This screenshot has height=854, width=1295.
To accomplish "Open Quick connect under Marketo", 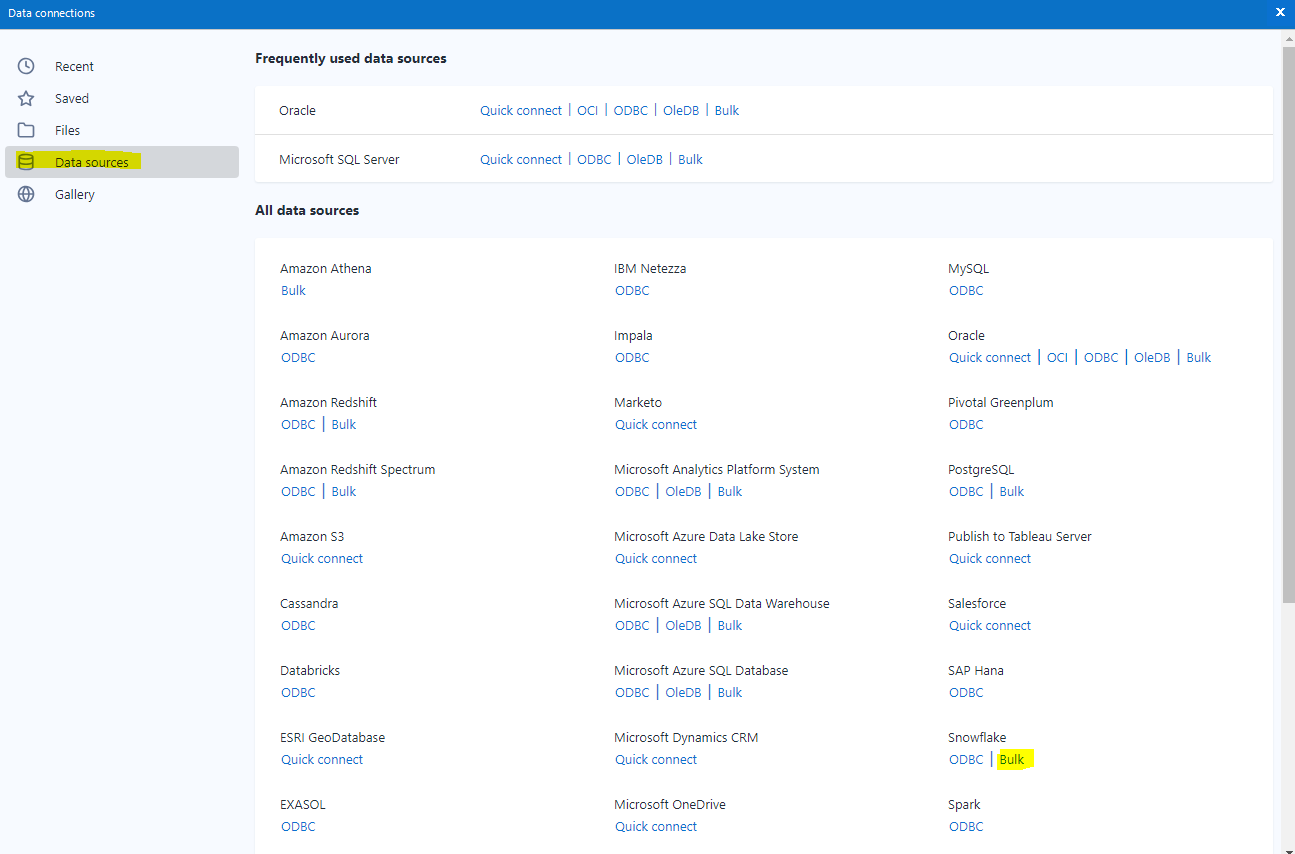I will pyautogui.click(x=656, y=424).
